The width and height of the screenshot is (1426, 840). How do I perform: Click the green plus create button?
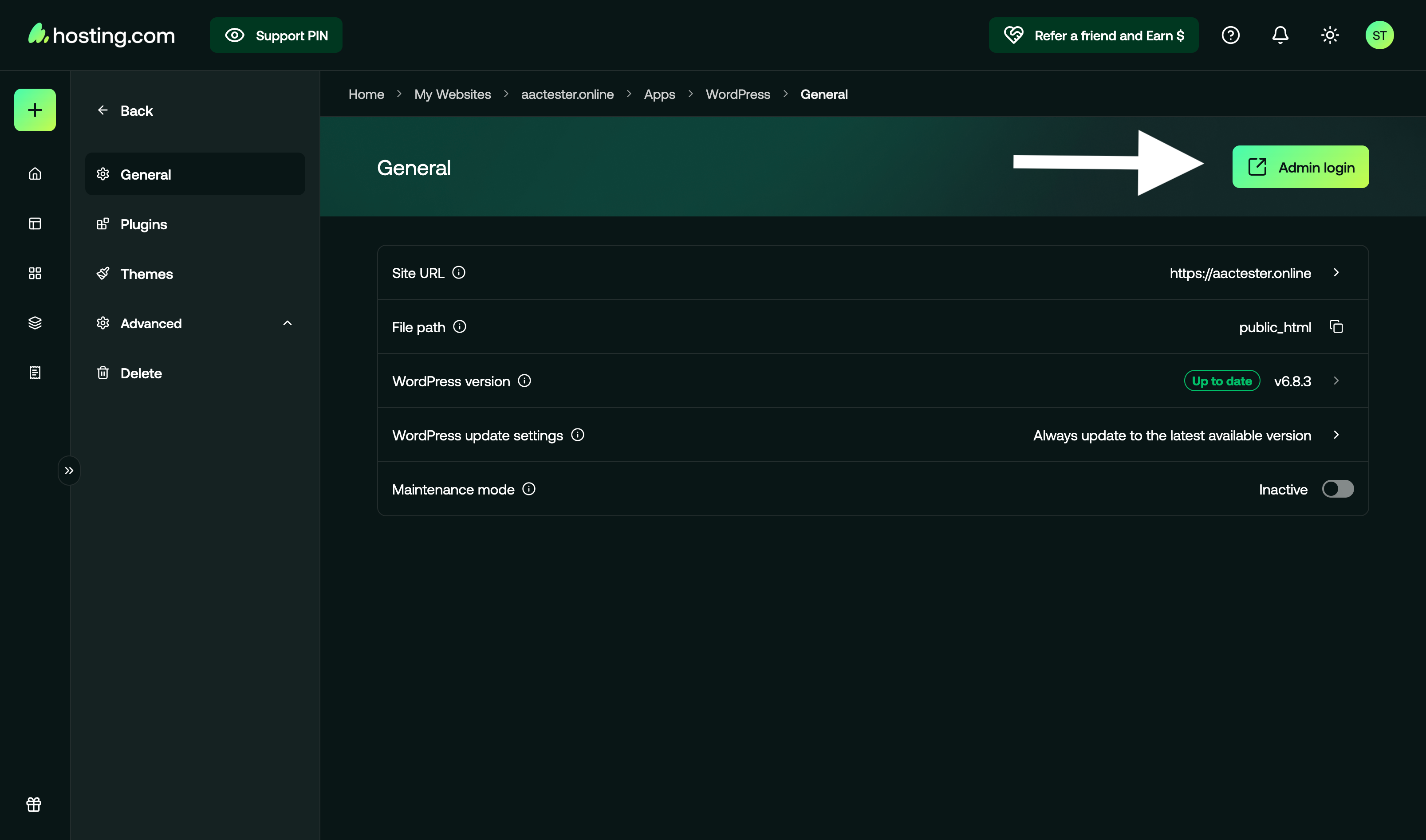(35, 110)
